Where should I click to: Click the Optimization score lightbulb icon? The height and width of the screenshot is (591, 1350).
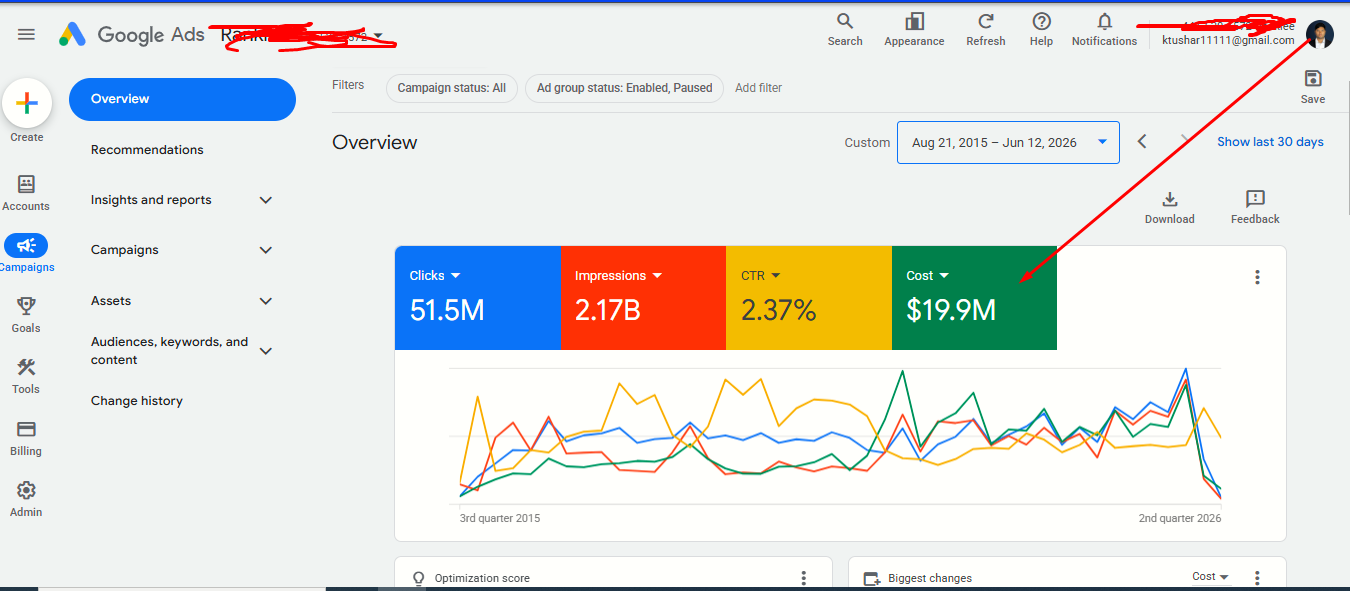point(419,578)
